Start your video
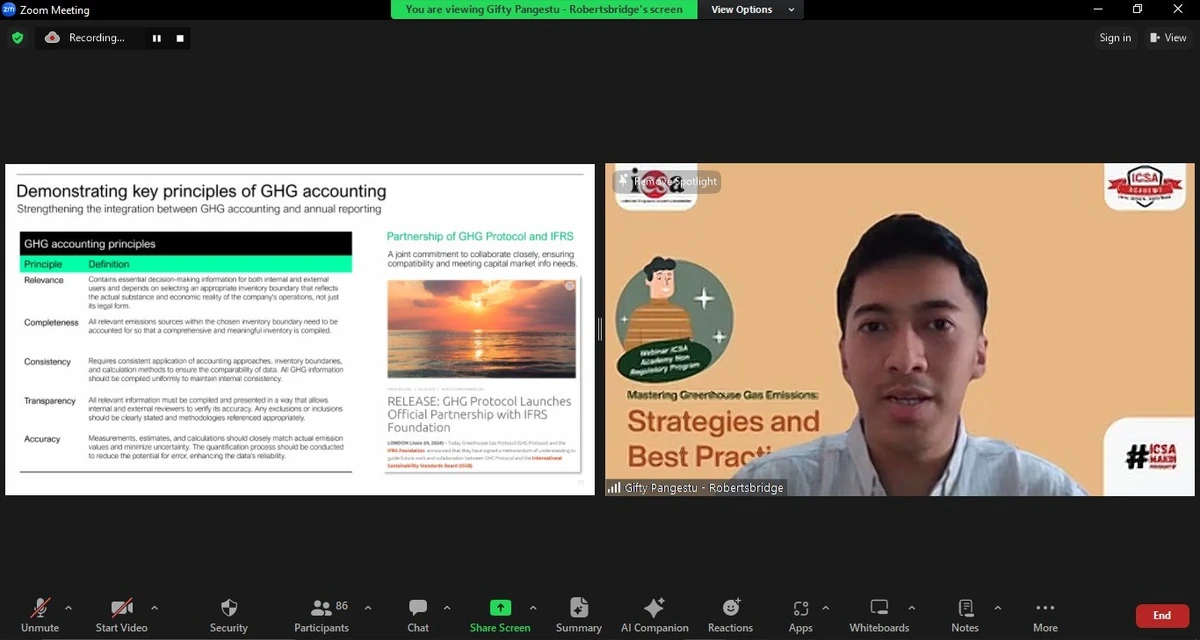The image size is (1200, 640). [120, 614]
